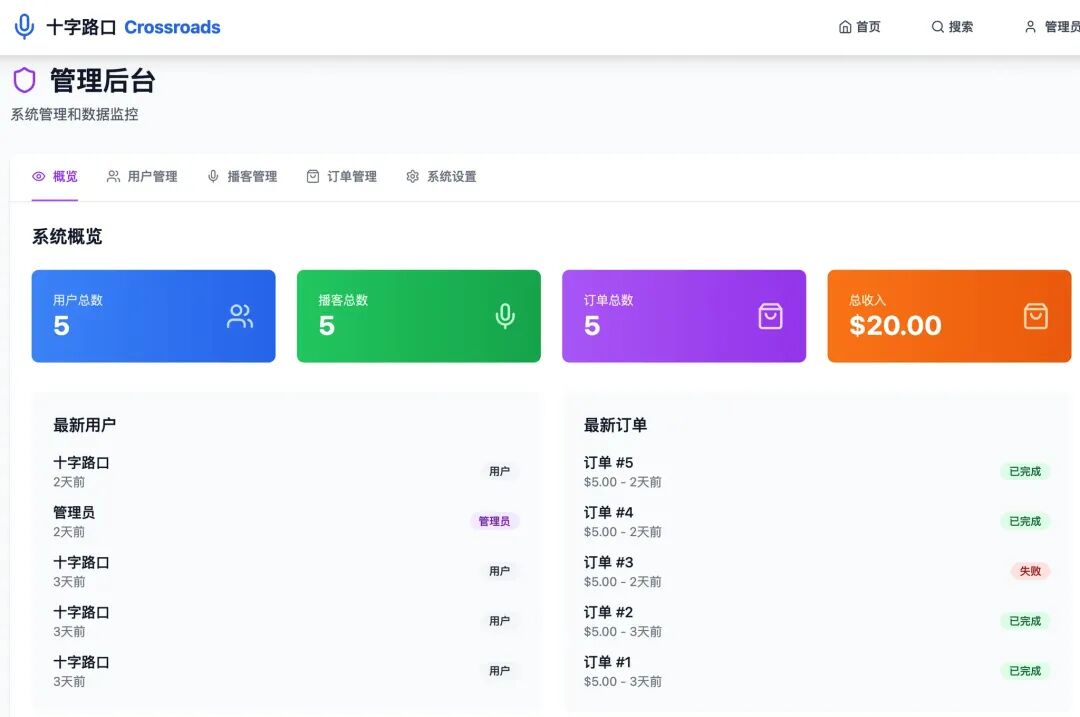Select the 概览 tab
Image resolution: width=1080 pixels, height=717 pixels.
point(55,176)
